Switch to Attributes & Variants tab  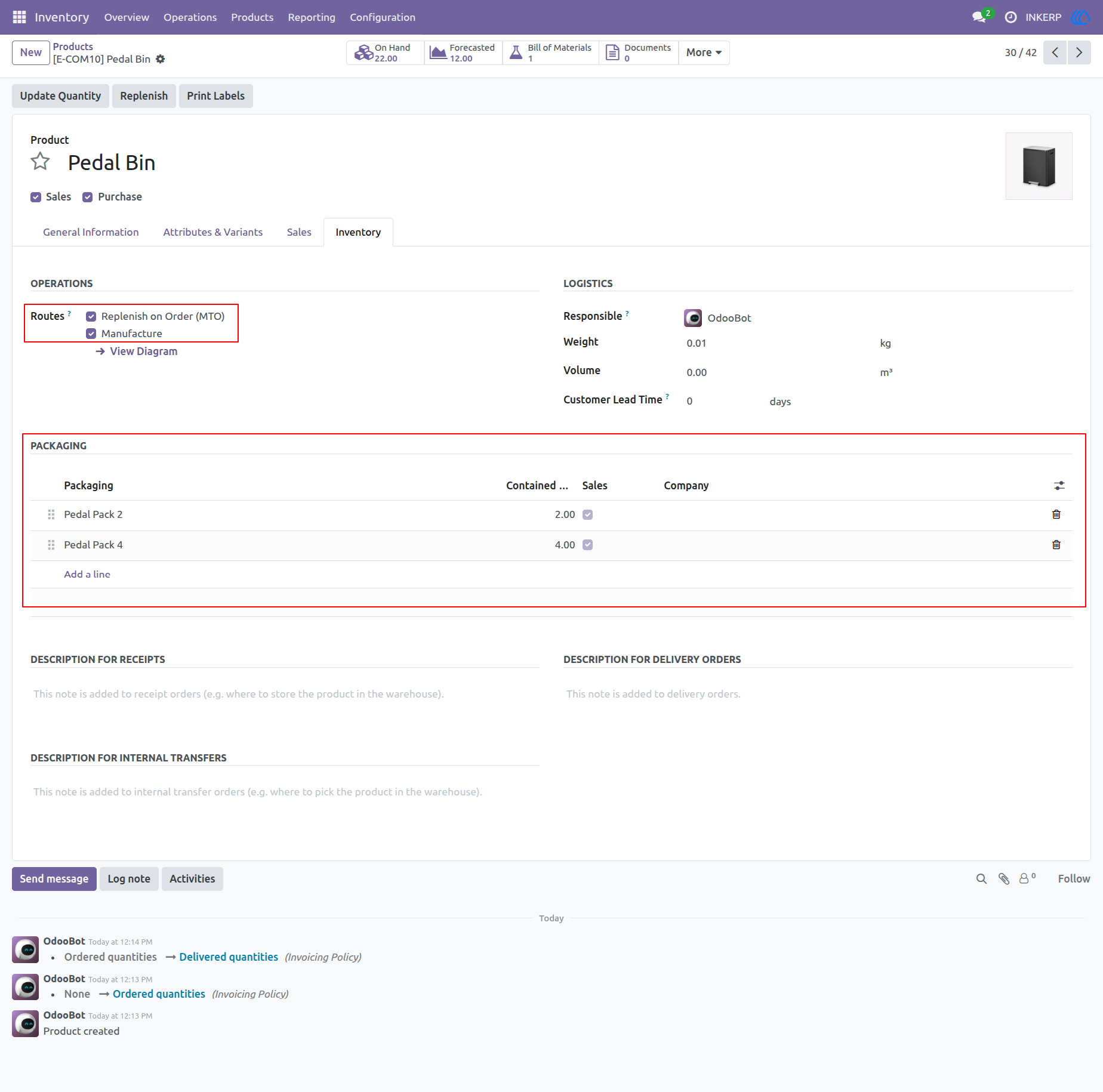(213, 232)
